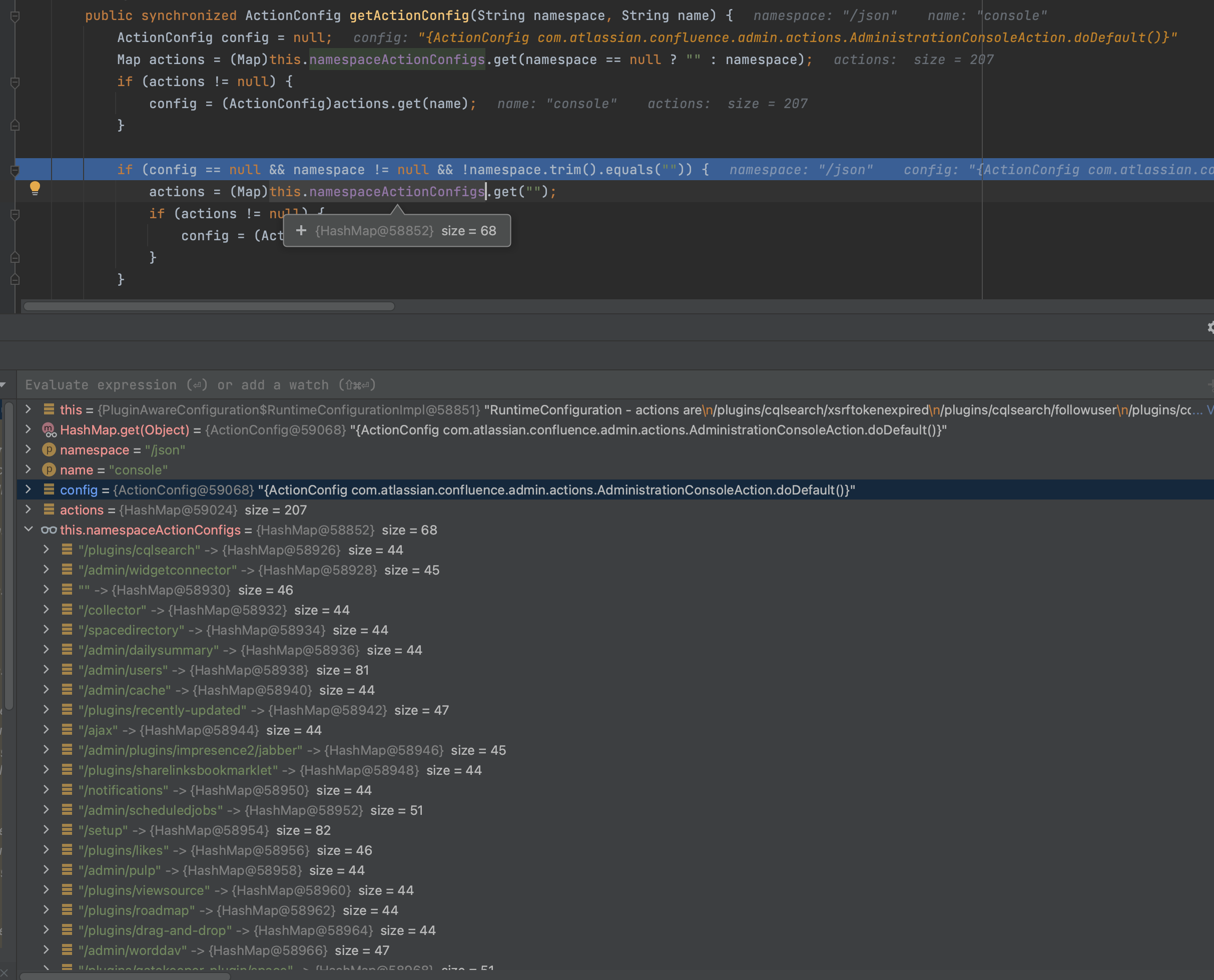Click the map entry icon for "/setup"
This screenshot has height=980, width=1214.
pyautogui.click(x=67, y=830)
